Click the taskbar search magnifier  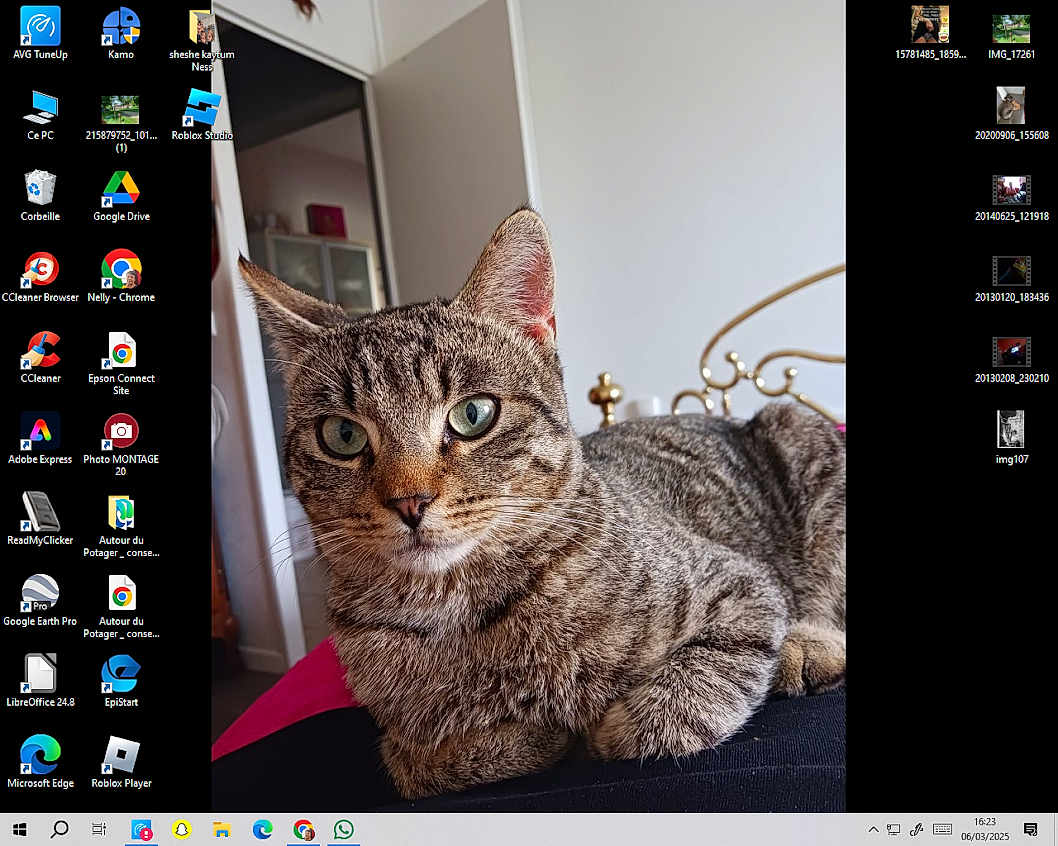click(x=59, y=829)
